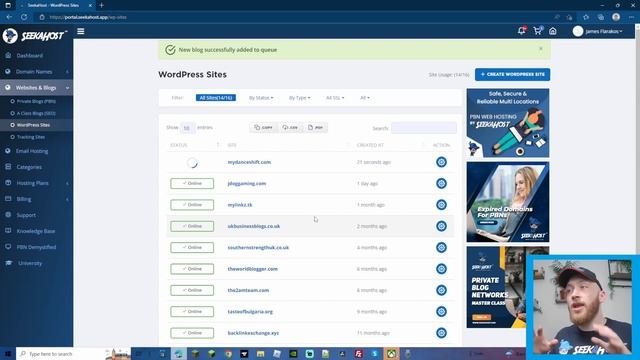Click the CSV export button
The height and width of the screenshot is (360, 640).
point(290,127)
